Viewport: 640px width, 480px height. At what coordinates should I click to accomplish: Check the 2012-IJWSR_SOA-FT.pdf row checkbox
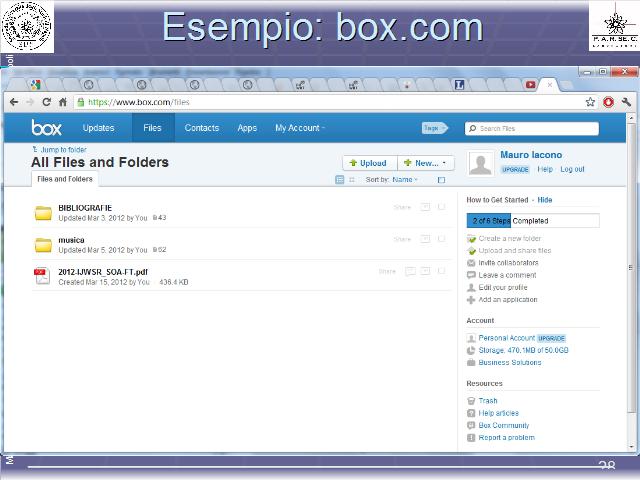coord(441,271)
